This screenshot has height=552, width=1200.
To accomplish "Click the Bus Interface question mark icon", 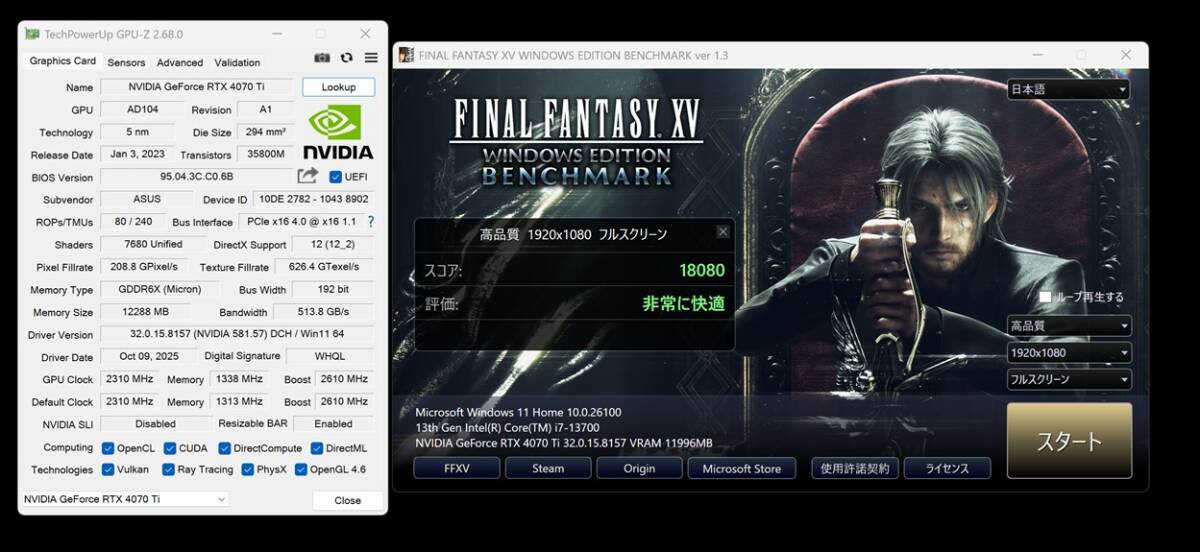I will pyautogui.click(x=371, y=222).
